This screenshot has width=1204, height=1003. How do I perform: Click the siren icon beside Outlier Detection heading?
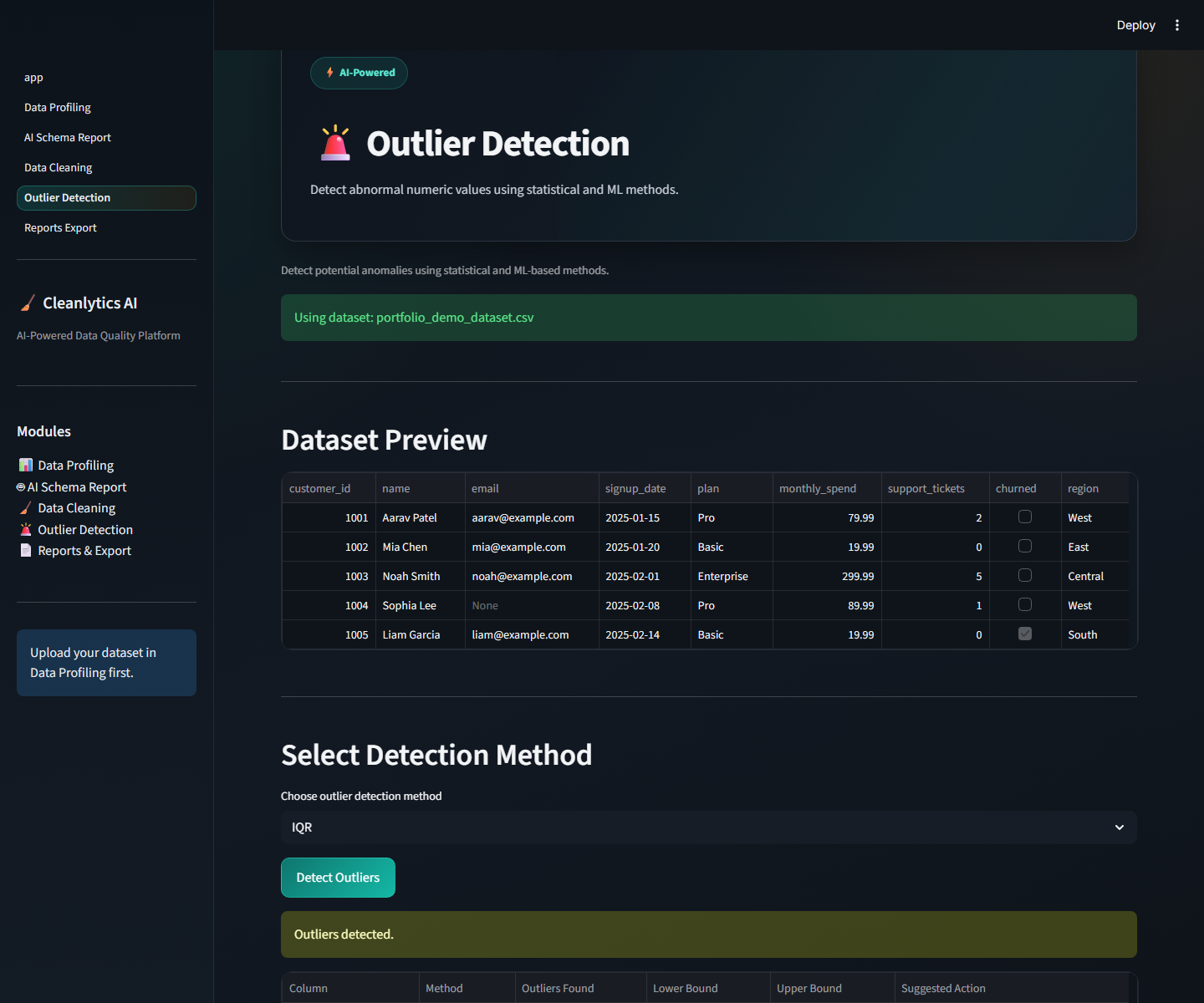click(x=335, y=143)
